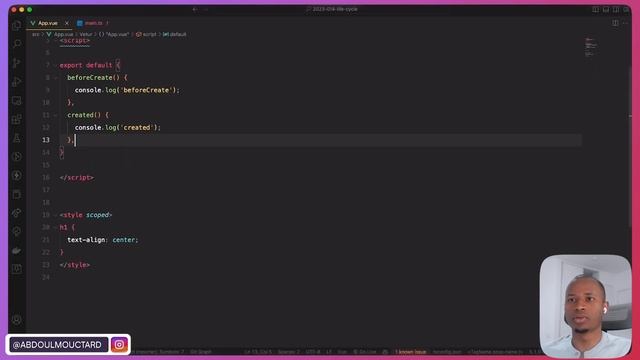The width and height of the screenshot is (640, 360).
Task: Click the Go Live status bar button
Action: [365, 352]
